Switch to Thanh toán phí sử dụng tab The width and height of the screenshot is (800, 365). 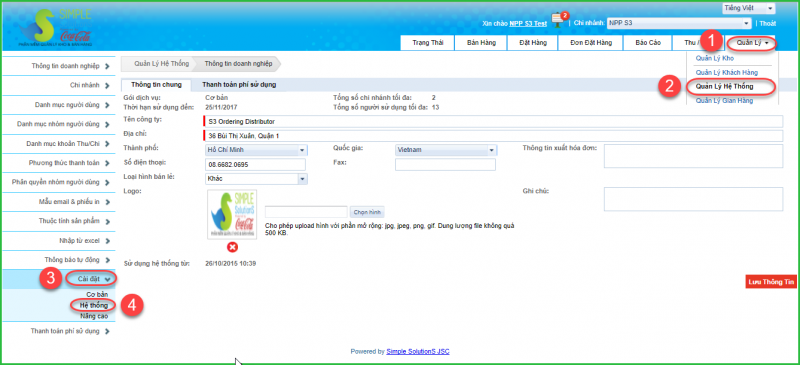239,85
